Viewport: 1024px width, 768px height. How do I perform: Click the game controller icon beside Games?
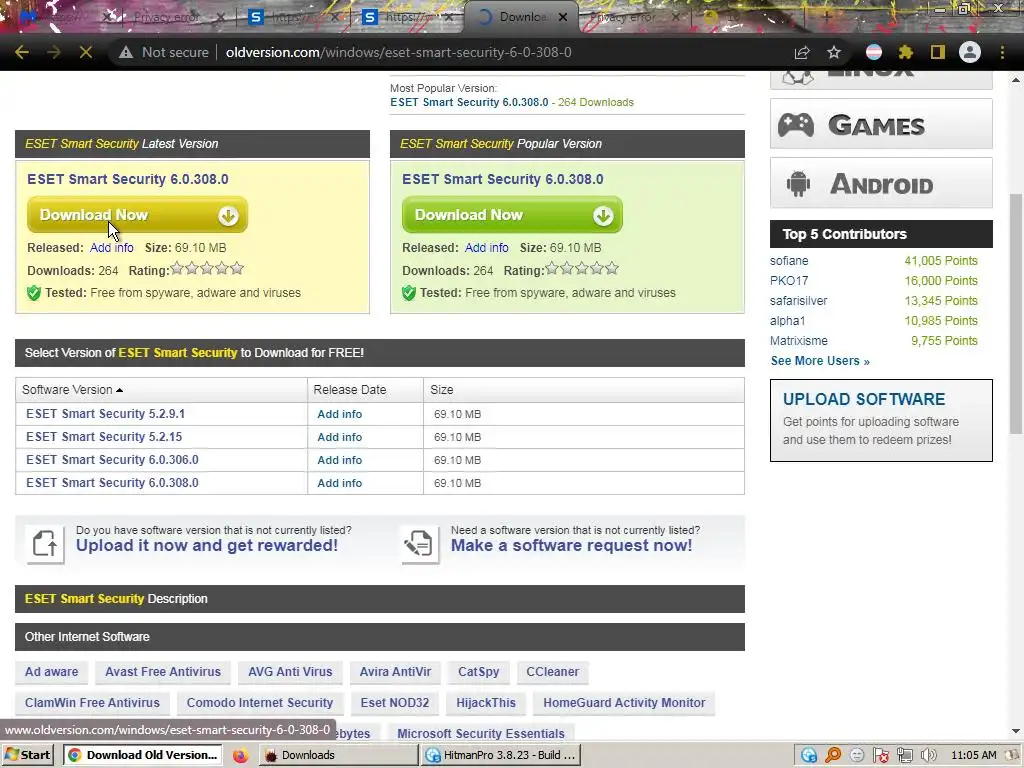(x=795, y=124)
